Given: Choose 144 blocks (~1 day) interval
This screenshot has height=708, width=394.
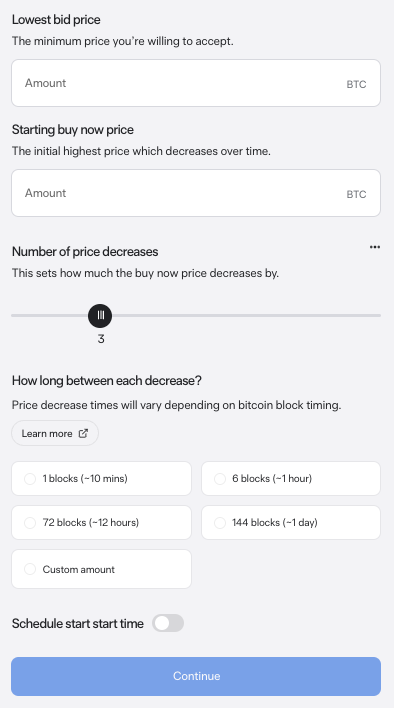Looking at the screenshot, I should click(x=291, y=522).
